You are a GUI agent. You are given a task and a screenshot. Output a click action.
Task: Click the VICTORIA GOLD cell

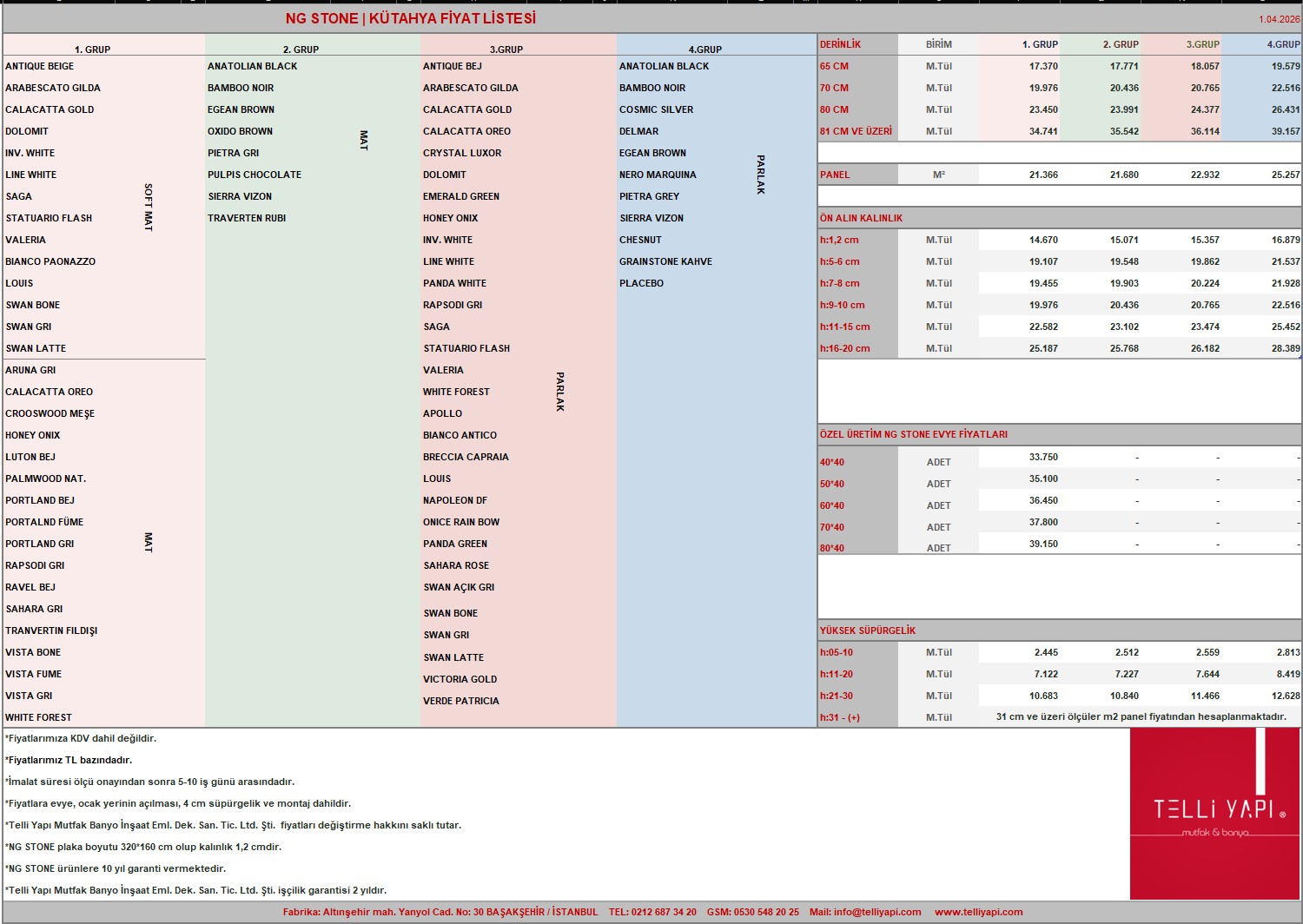[460, 679]
